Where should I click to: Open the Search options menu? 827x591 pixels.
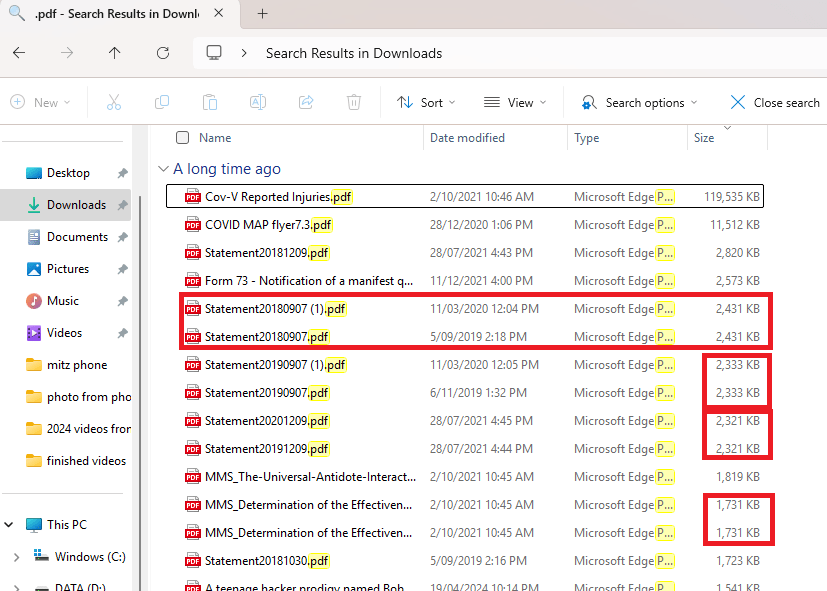(638, 102)
